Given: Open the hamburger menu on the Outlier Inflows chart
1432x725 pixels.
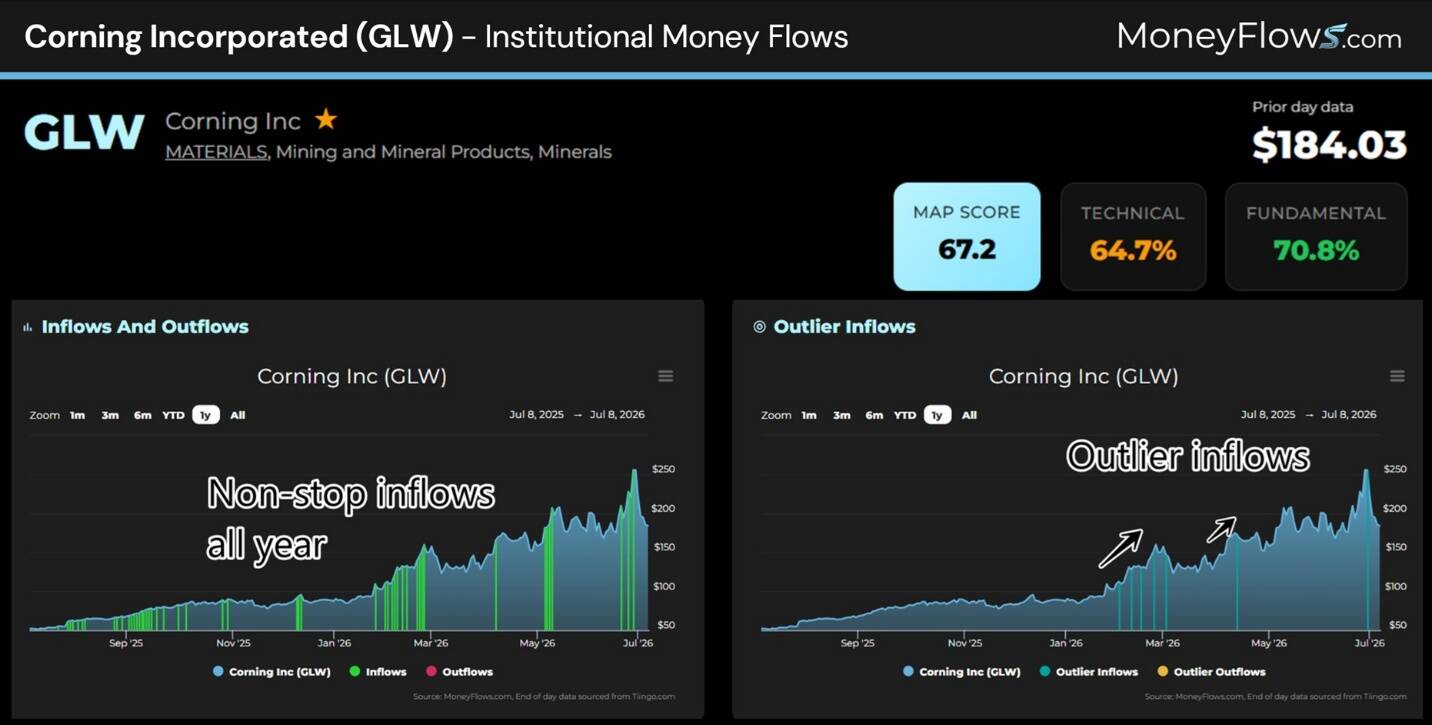Looking at the screenshot, I should tap(1397, 376).
